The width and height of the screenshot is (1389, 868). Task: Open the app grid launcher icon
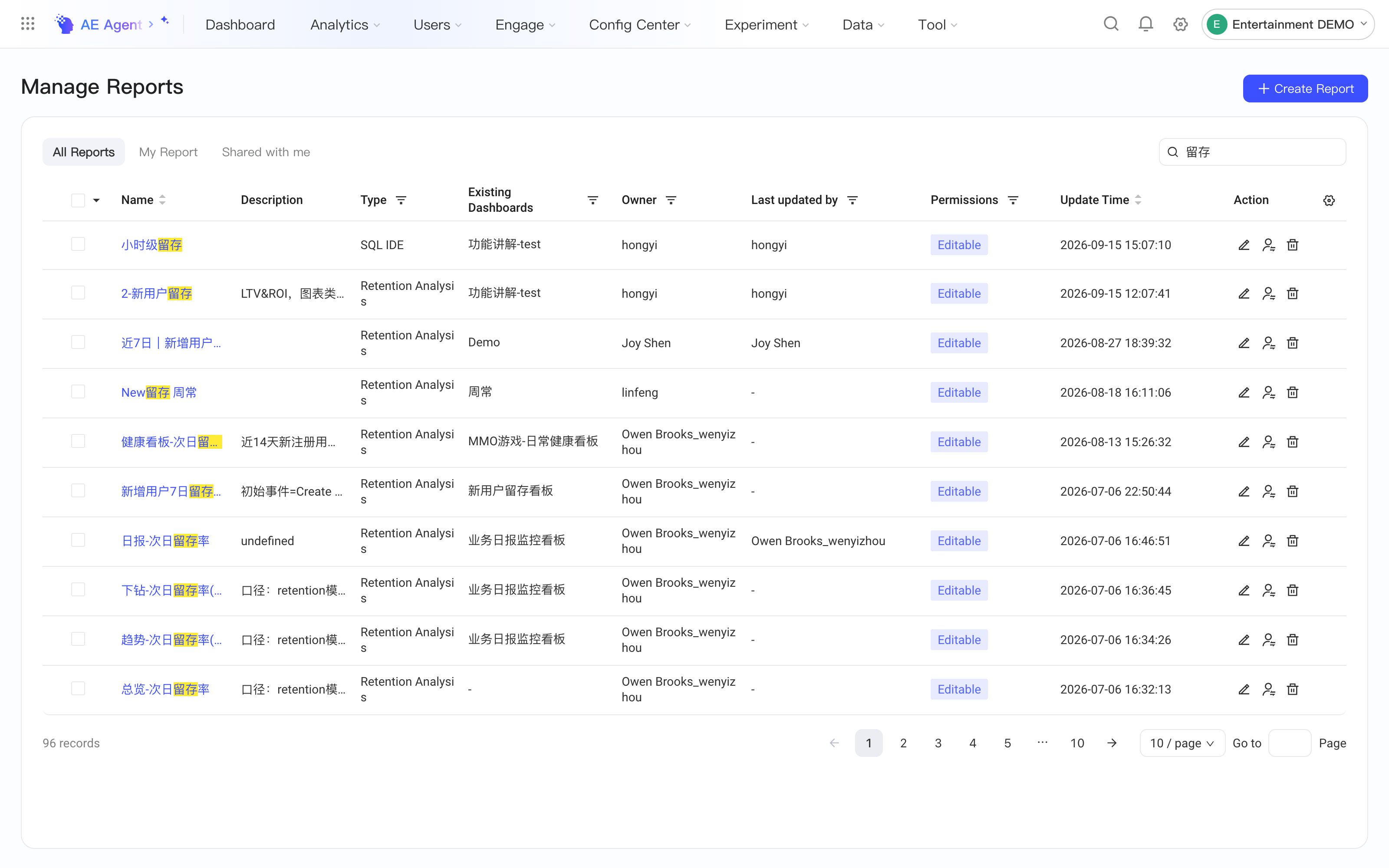pos(27,24)
